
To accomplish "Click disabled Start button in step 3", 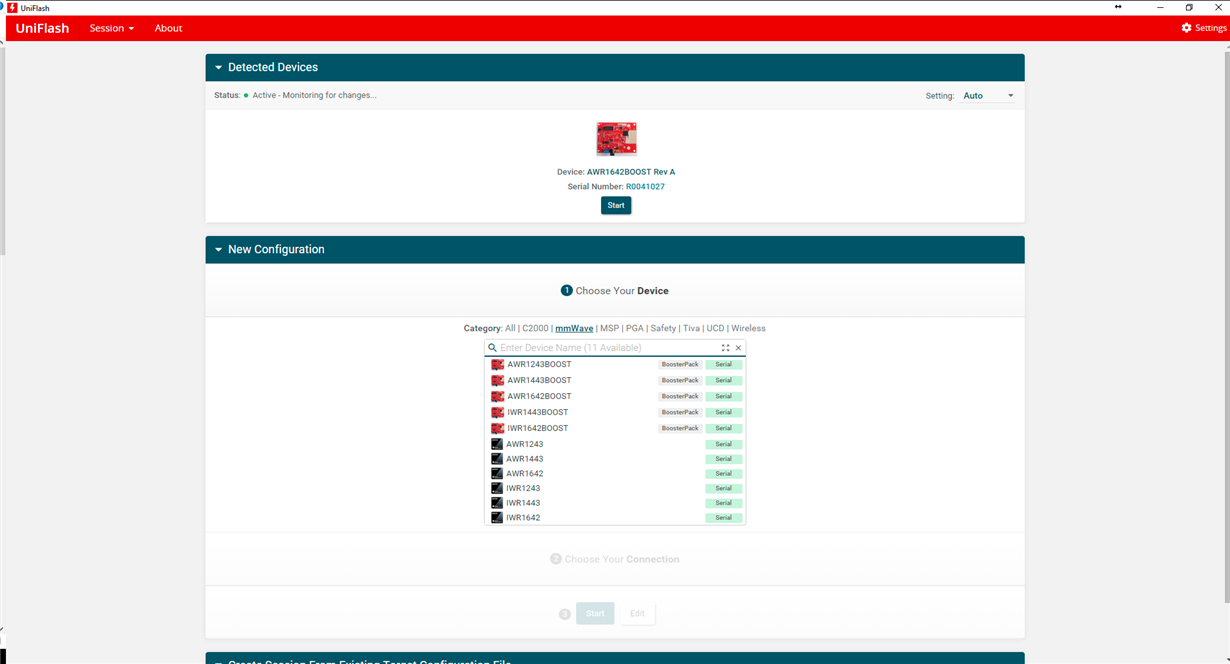I will 595,613.
